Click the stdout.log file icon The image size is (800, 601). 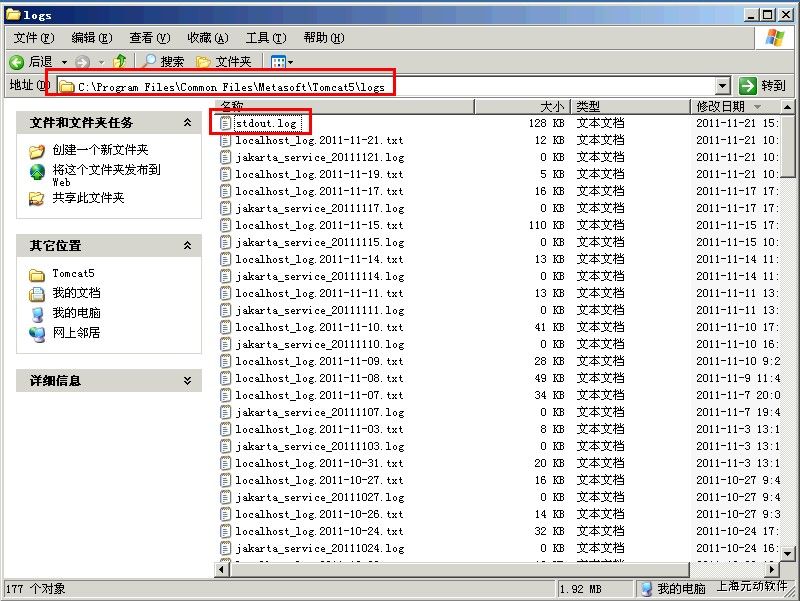pos(226,123)
